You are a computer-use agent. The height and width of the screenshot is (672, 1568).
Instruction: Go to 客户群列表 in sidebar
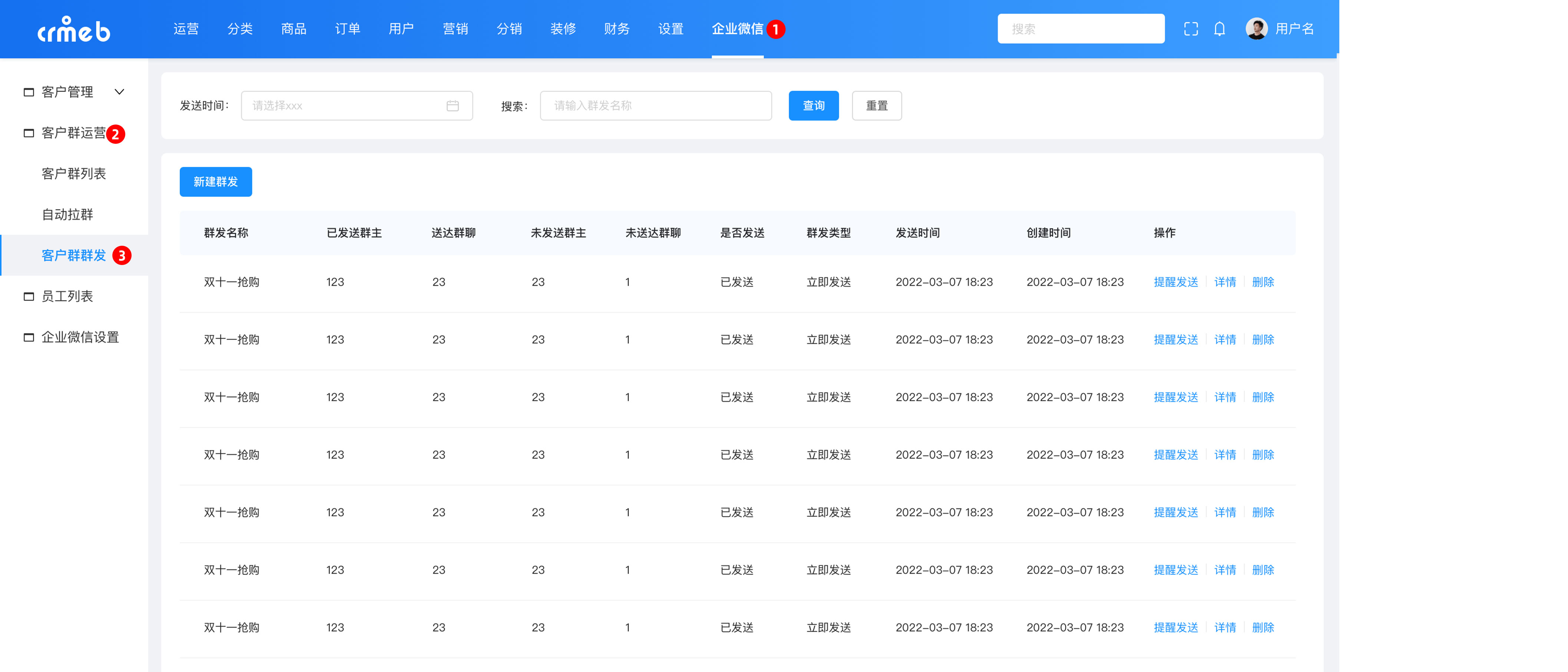(x=74, y=173)
